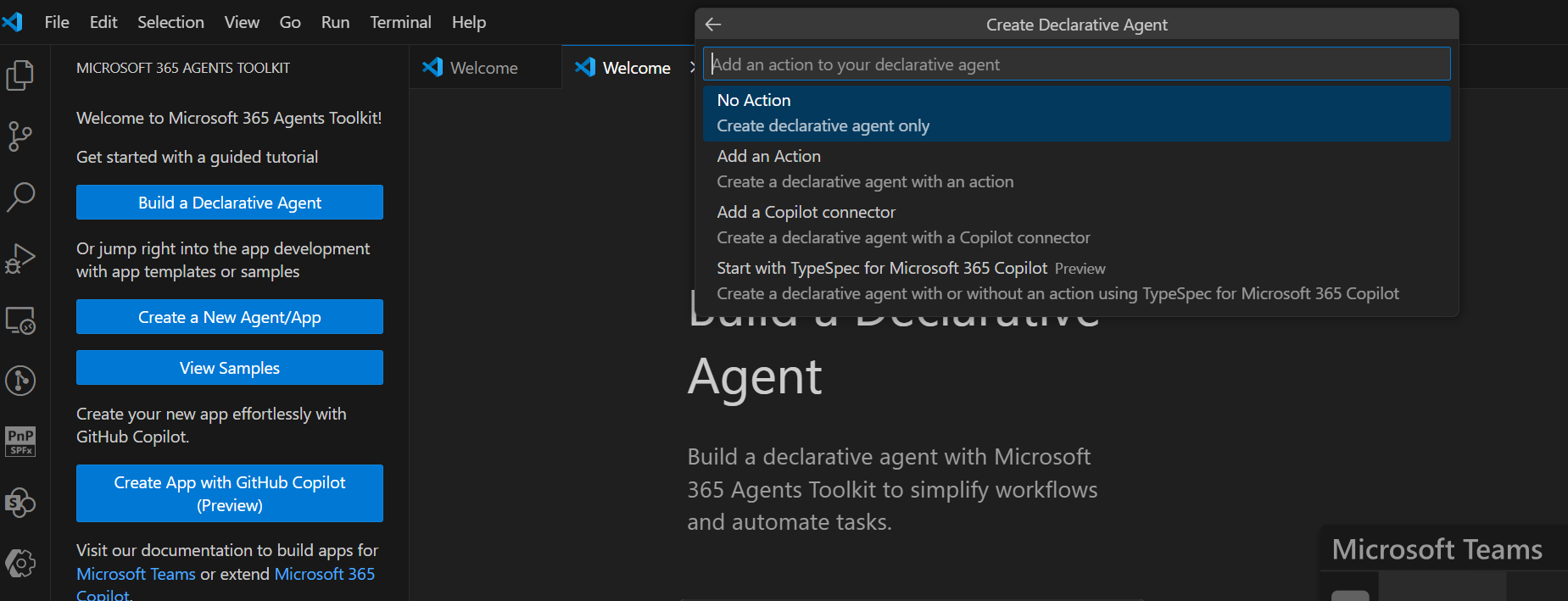Select the Add a Copilot connector option

click(1076, 225)
